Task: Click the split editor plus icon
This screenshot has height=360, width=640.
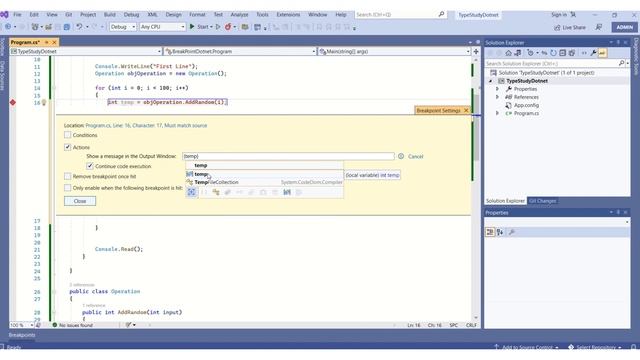Action: click(x=476, y=51)
